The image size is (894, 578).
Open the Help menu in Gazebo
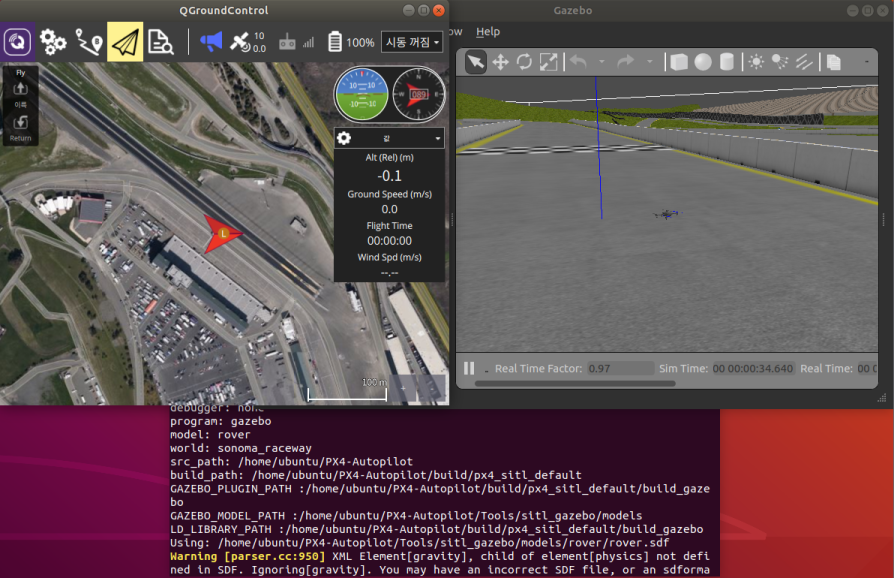coord(488,32)
